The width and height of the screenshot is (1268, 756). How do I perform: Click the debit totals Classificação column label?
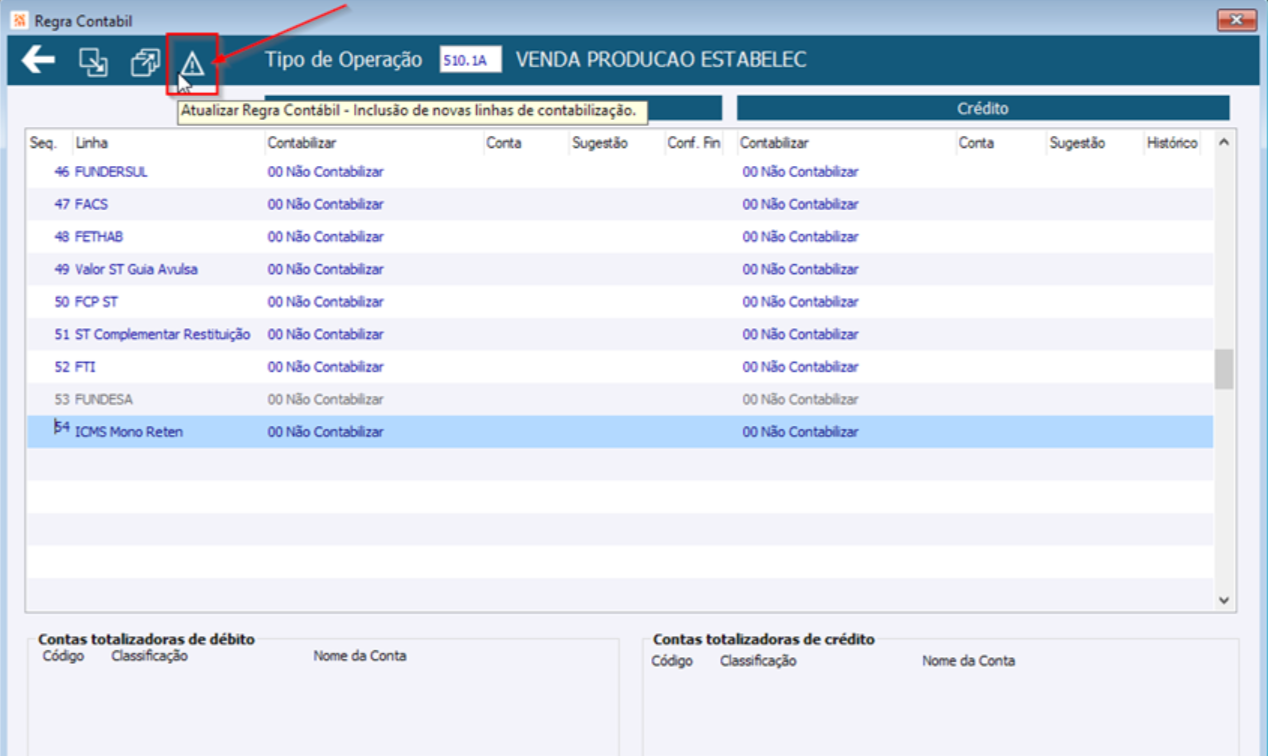(x=149, y=656)
